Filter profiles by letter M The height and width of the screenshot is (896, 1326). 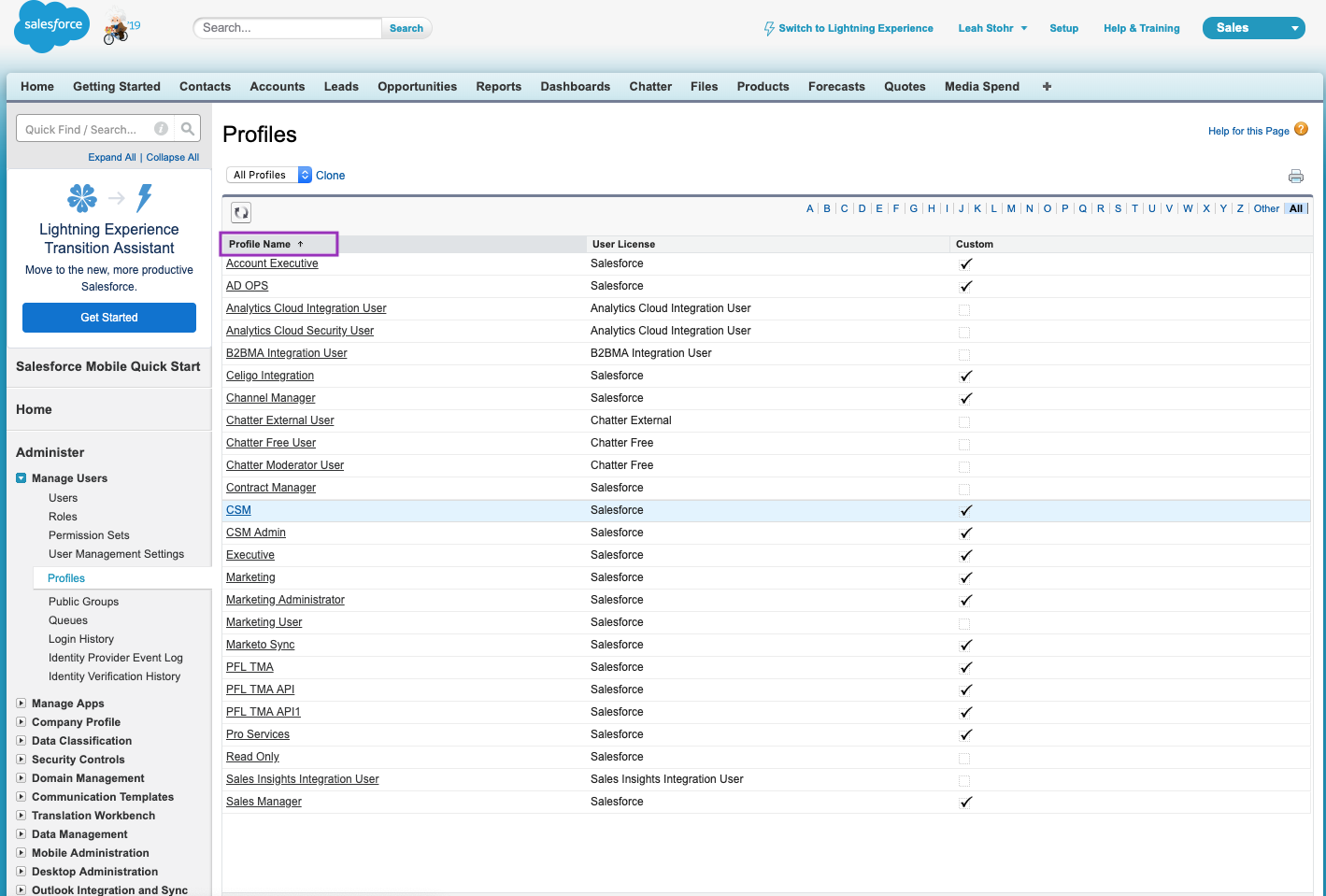point(1011,208)
